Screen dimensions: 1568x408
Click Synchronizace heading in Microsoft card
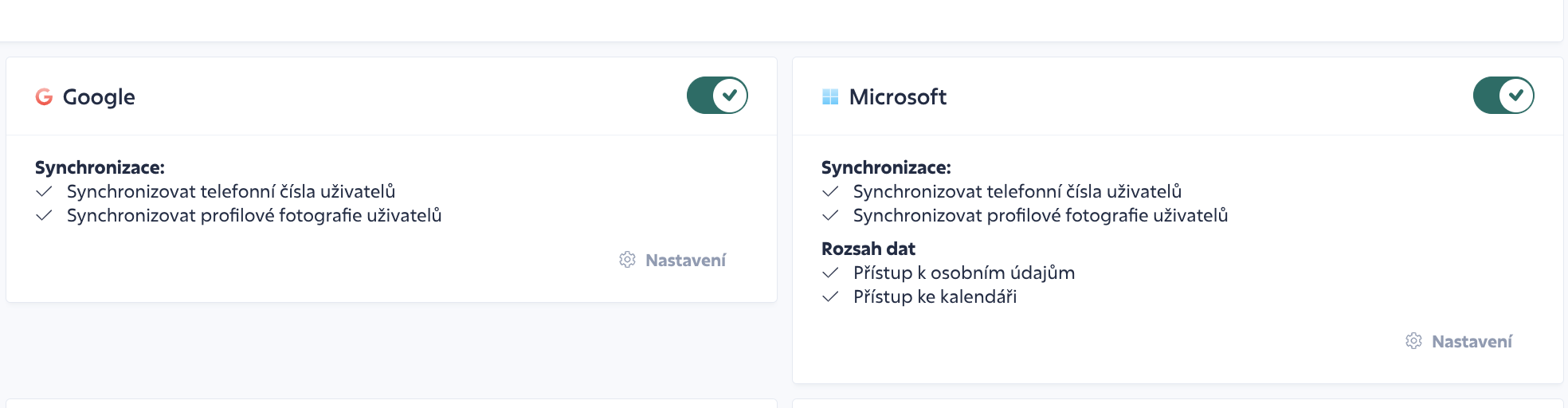pos(886,167)
